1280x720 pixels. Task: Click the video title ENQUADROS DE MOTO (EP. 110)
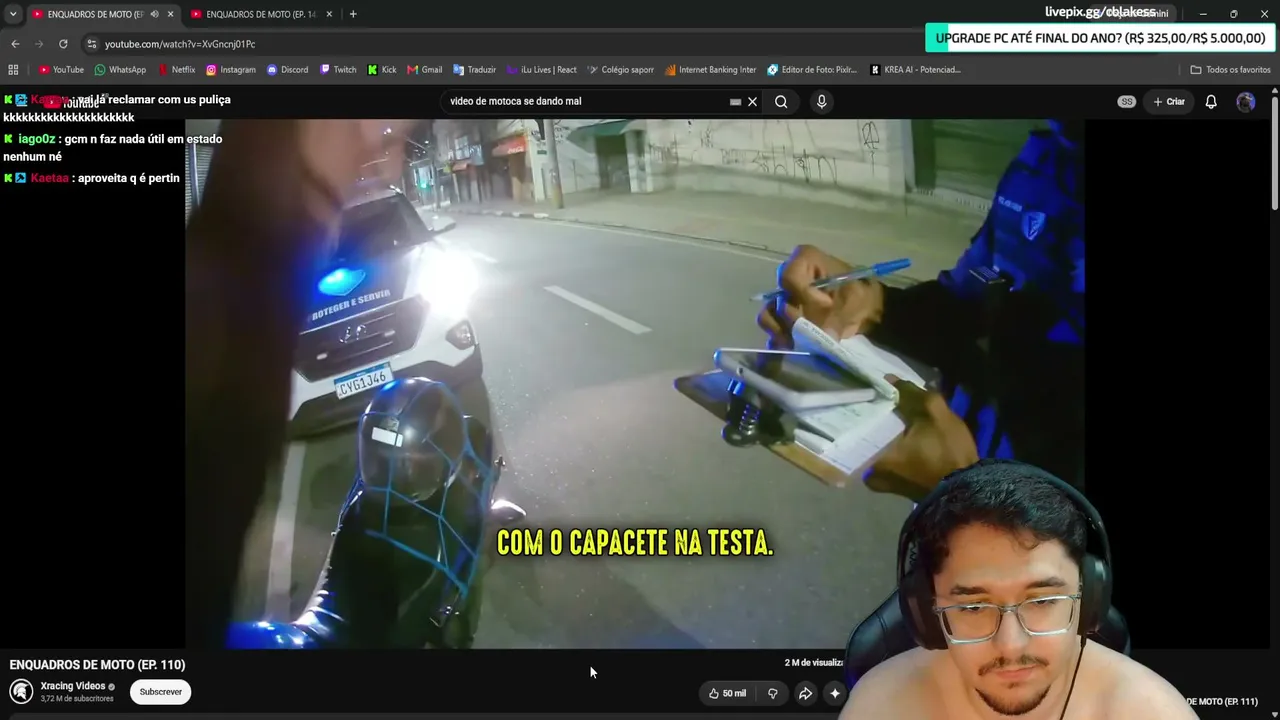click(x=97, y=665)
